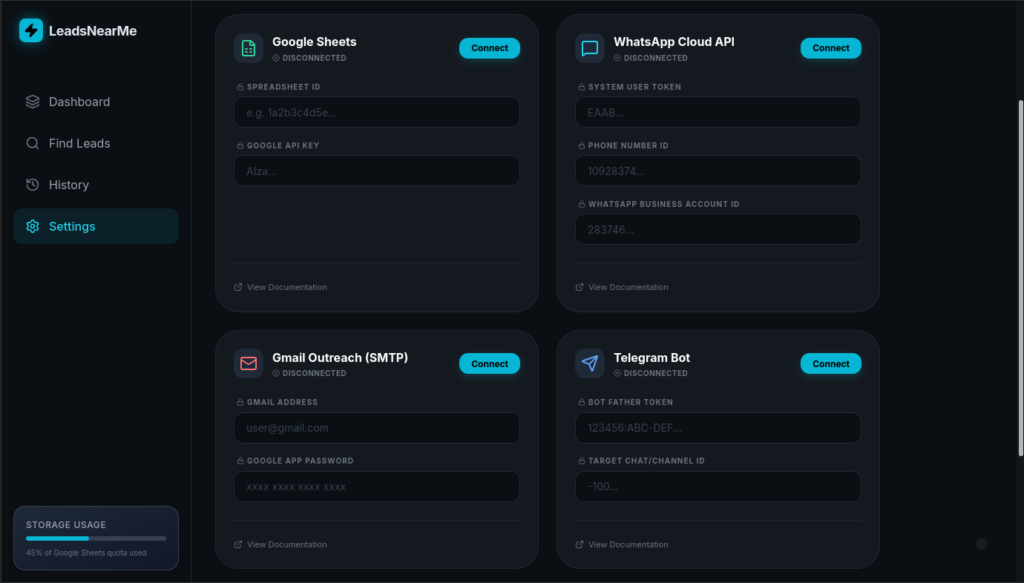Image resolution: width=1024 pixels, height=583 pixels.
Task: Go to Find Leads
Action: click(96, 144)
